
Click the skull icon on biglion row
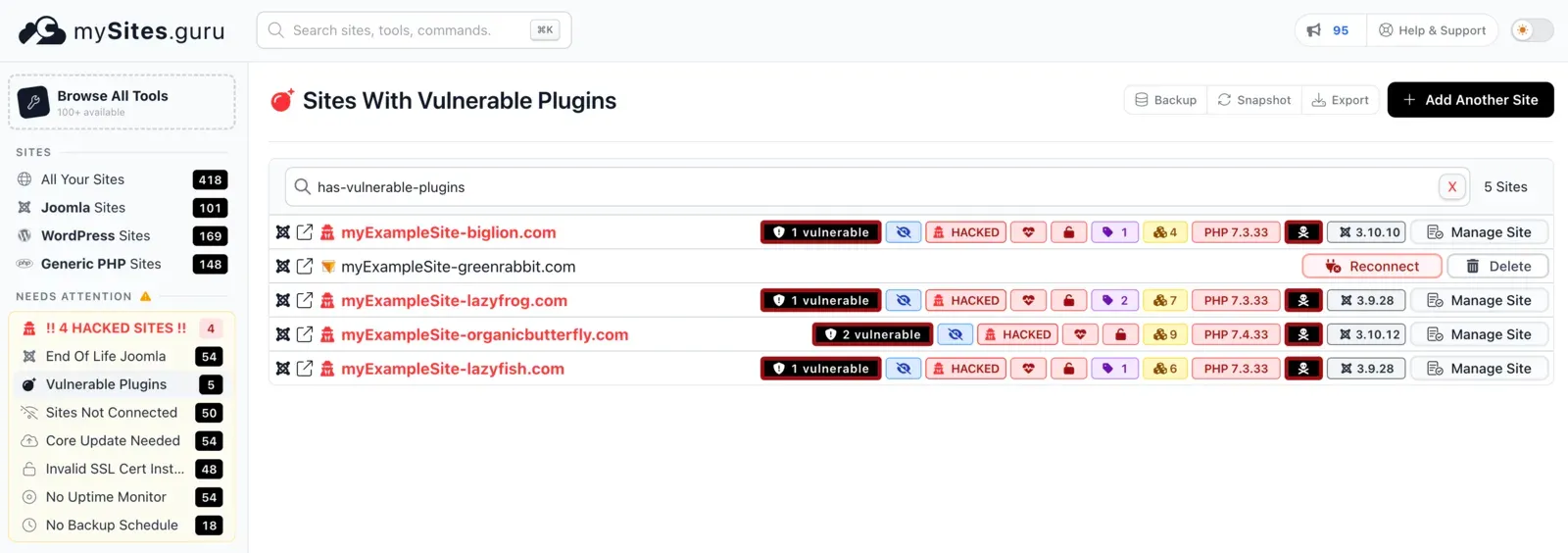(1303, 232)
